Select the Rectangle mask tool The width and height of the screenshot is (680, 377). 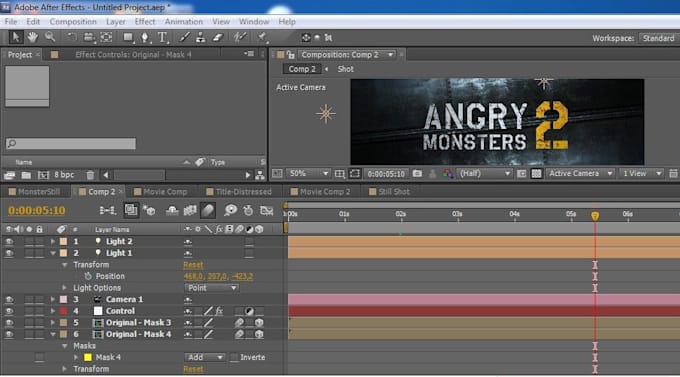[x=128, y=38]
